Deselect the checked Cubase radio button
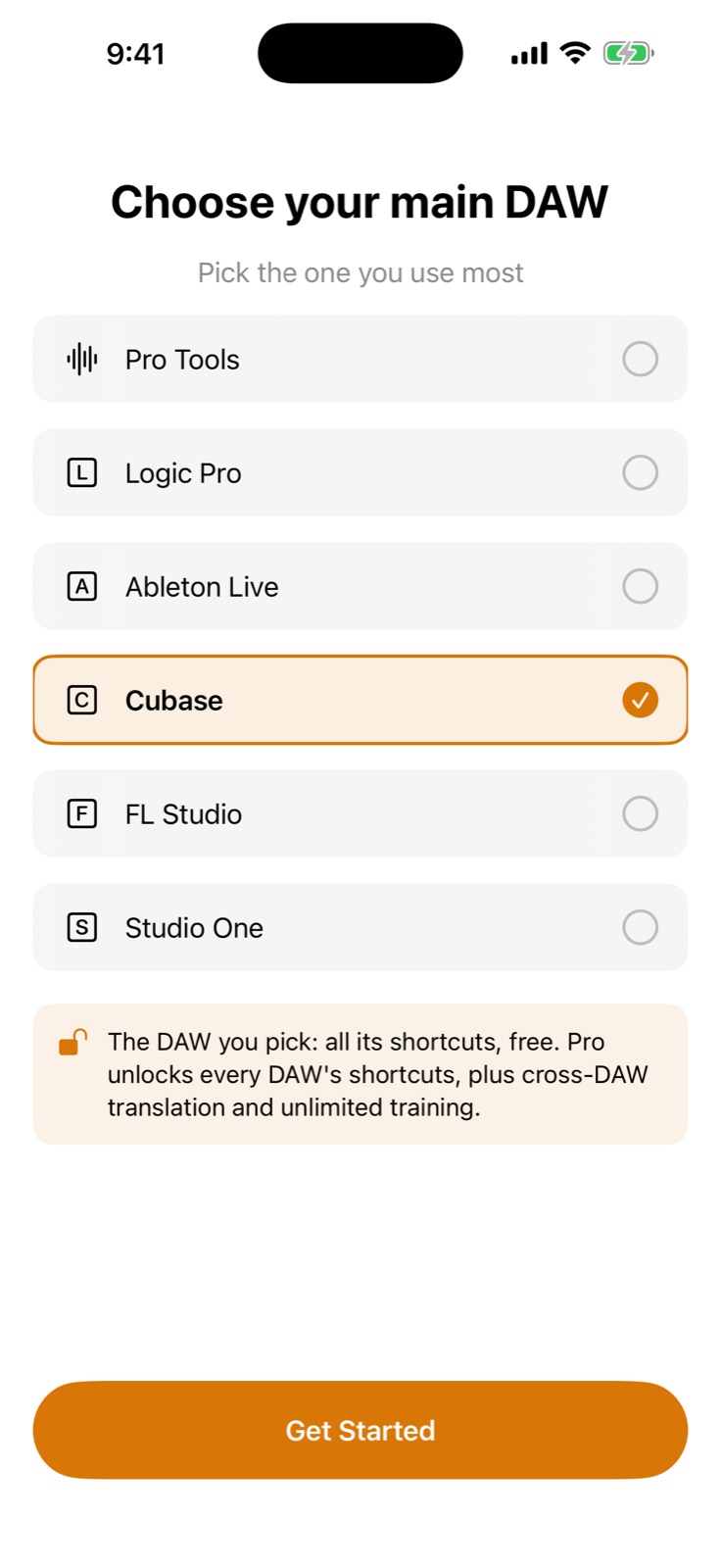Viewport: 721px width, 1568px height. (641, 701)
